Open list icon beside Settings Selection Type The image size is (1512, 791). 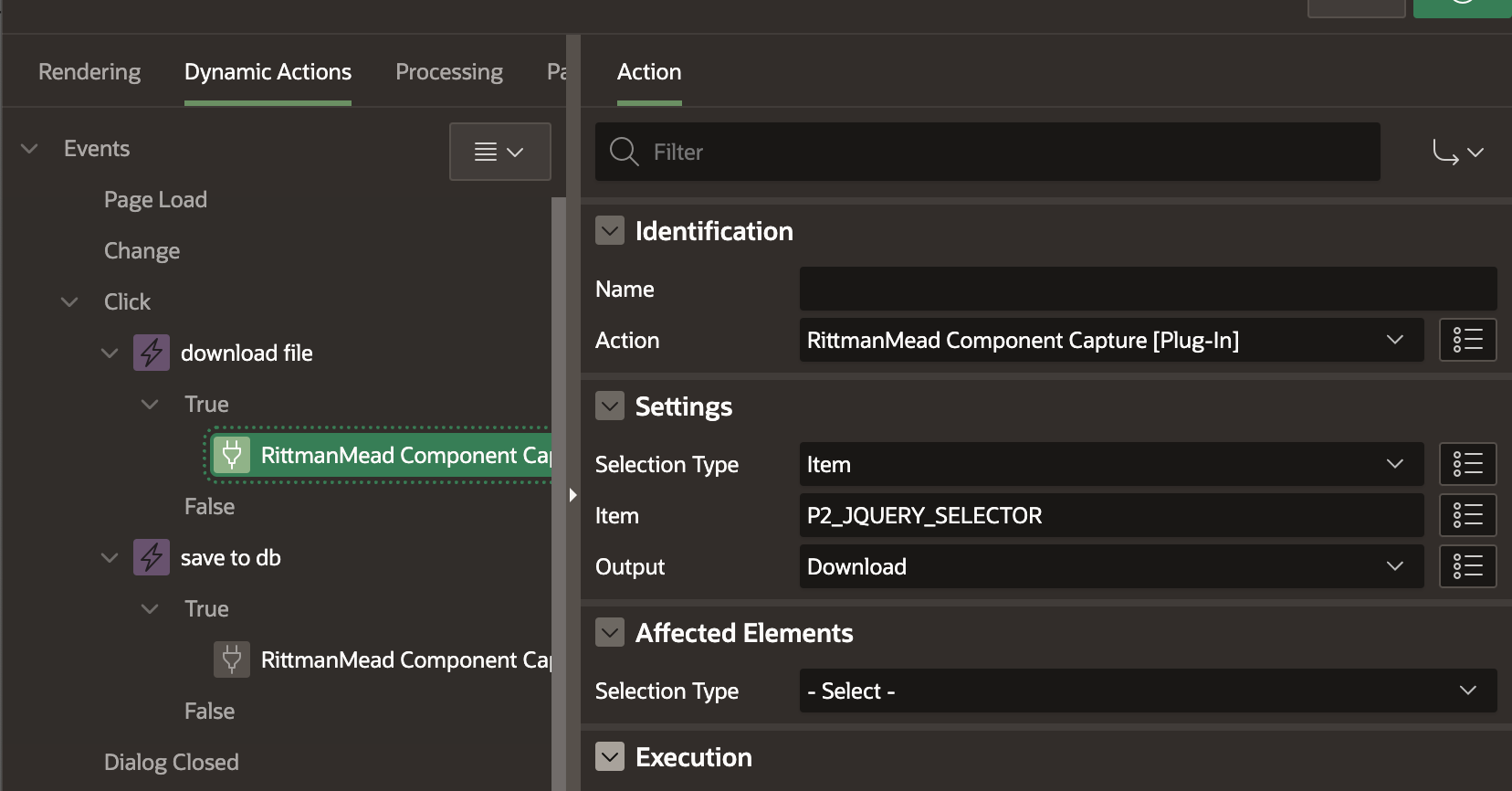(1468, 464)
